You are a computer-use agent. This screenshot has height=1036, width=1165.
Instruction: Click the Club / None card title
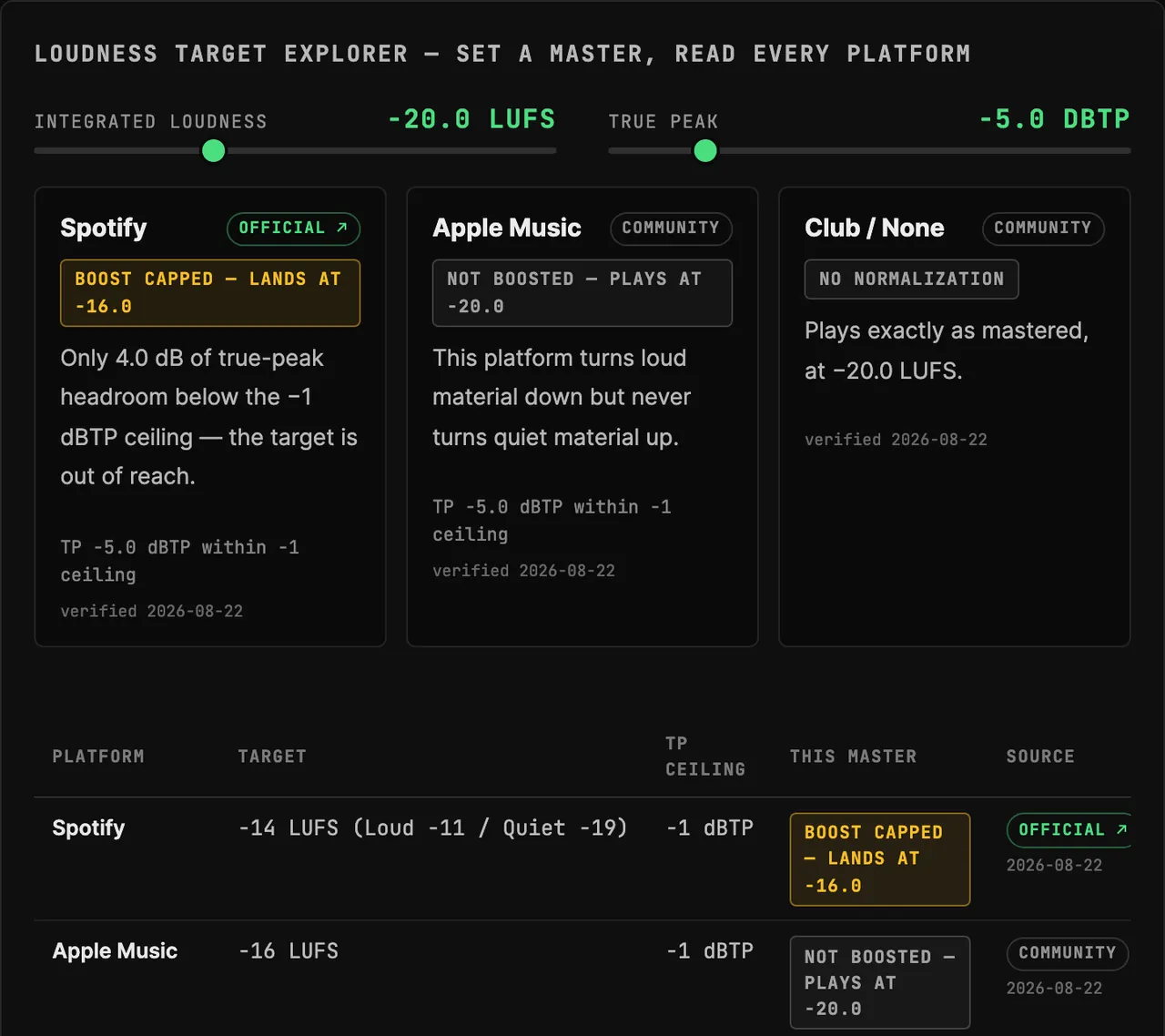875,228
